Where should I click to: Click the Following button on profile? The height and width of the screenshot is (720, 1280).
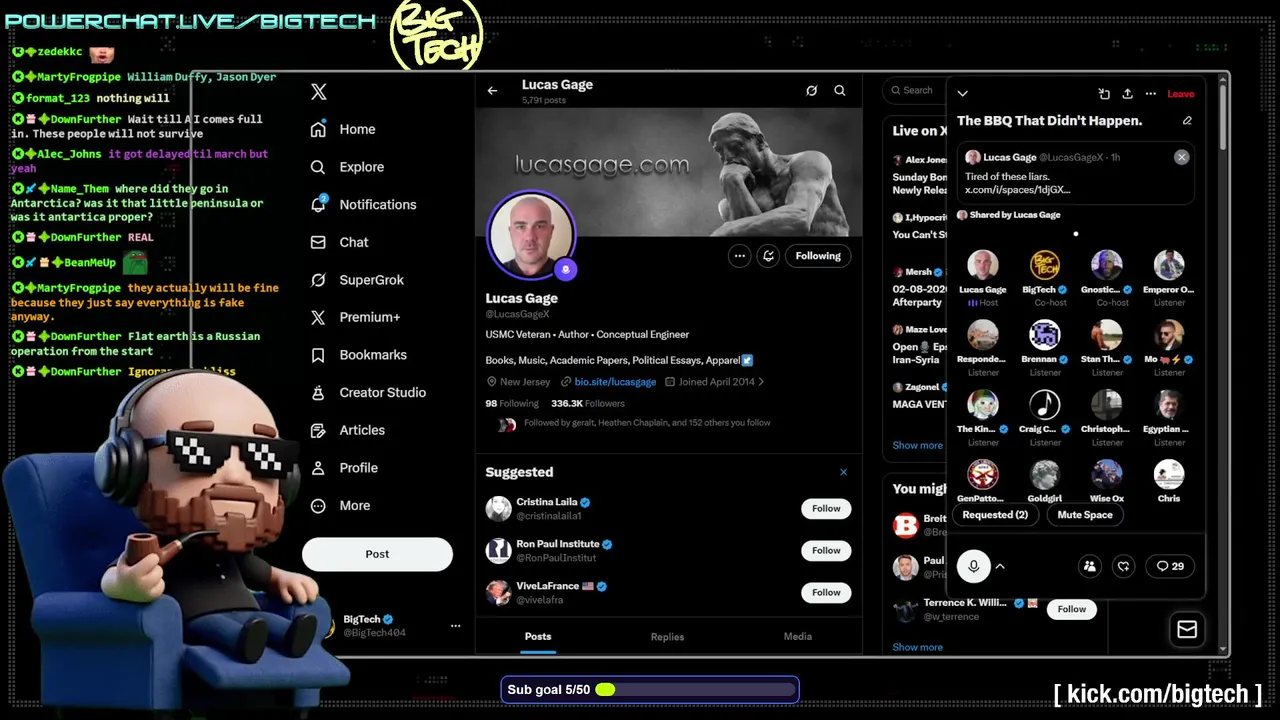tap(818, 256)
